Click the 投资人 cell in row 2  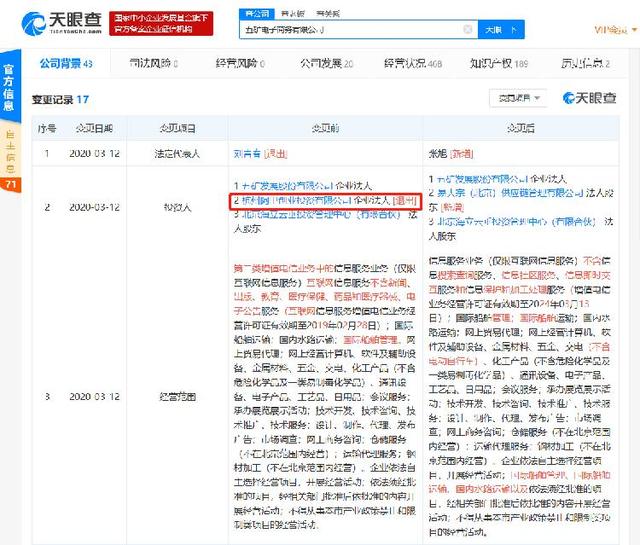177,207
